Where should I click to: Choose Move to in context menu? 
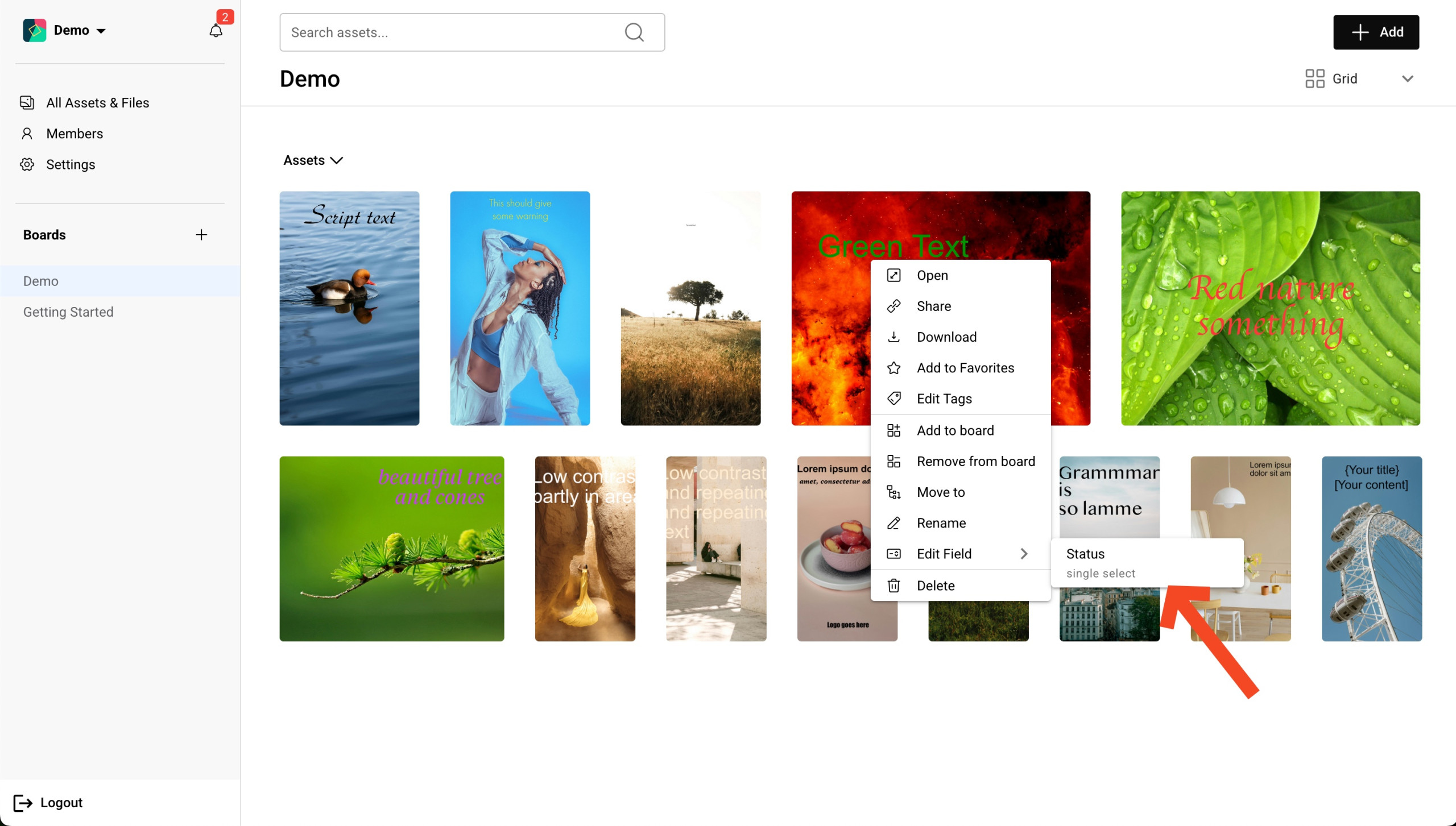pyautogui.click(x=940, y=492)
